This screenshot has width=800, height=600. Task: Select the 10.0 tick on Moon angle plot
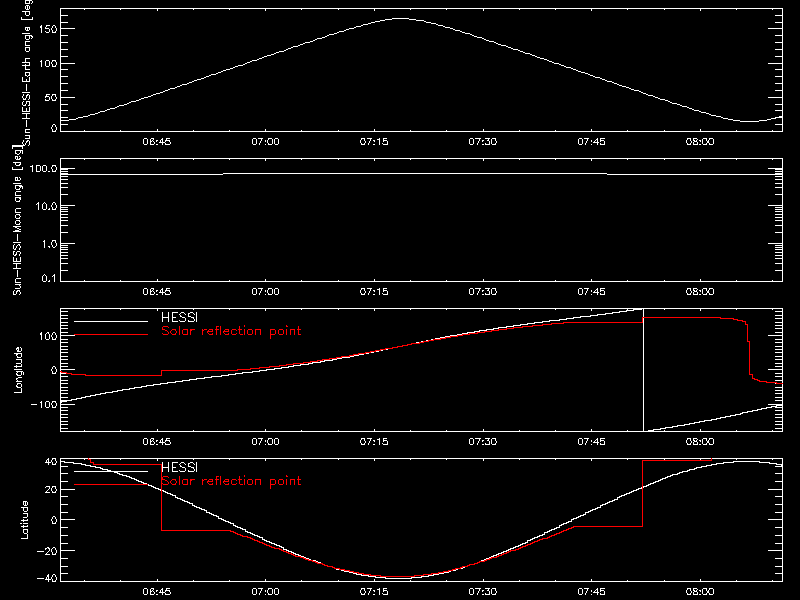[x=46, y=207]
